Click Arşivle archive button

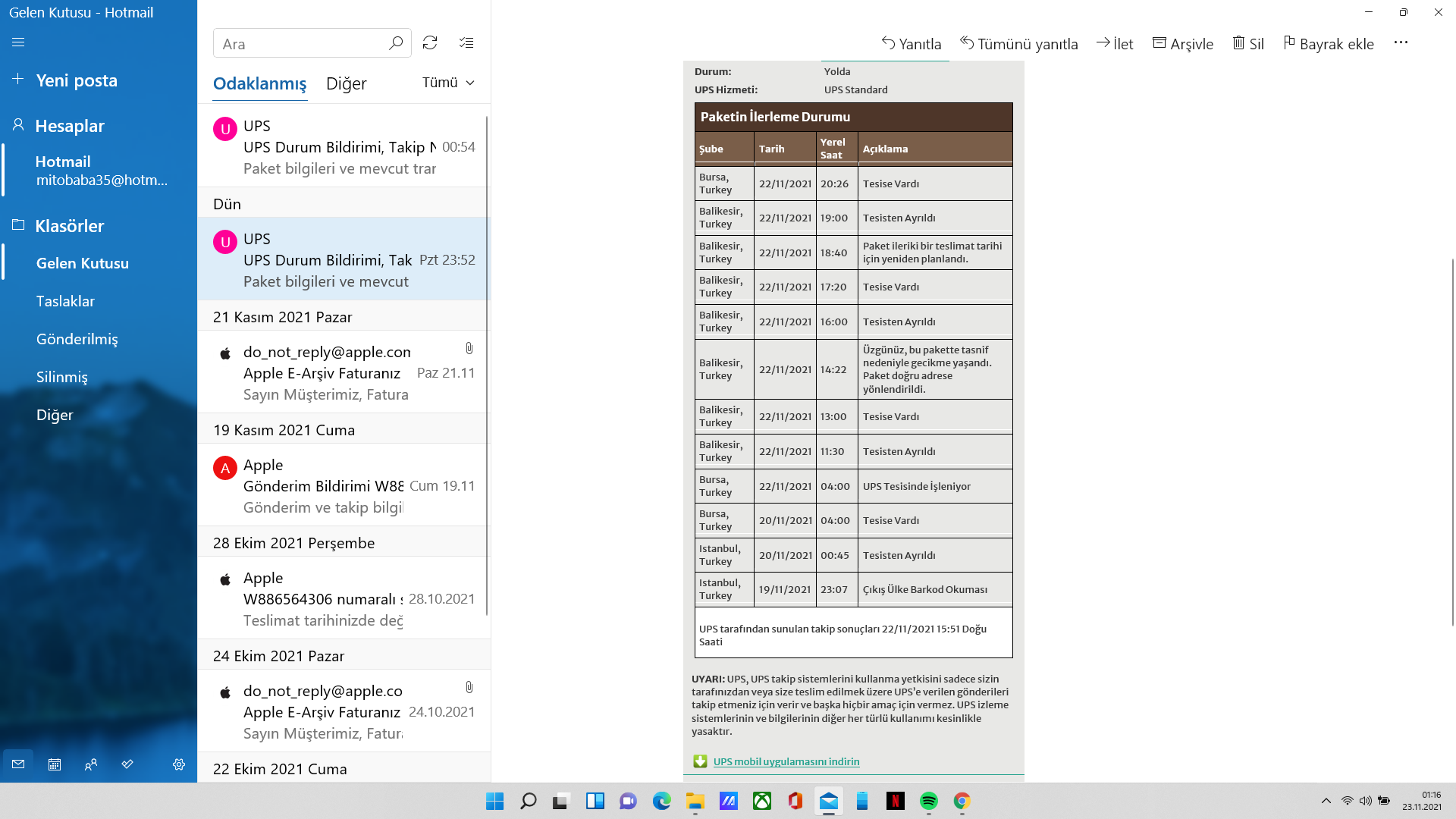pos(1183,44)
